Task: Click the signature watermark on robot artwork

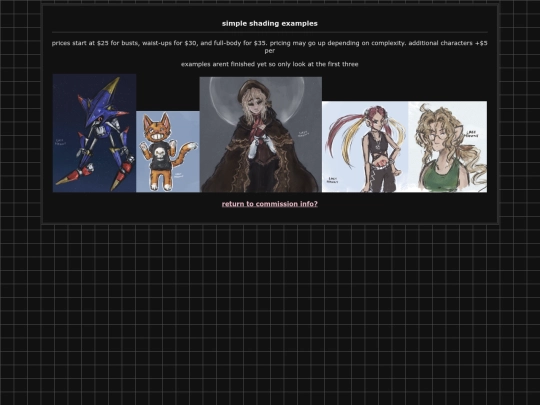Action: pyautogui.click(x=60, y=142)
